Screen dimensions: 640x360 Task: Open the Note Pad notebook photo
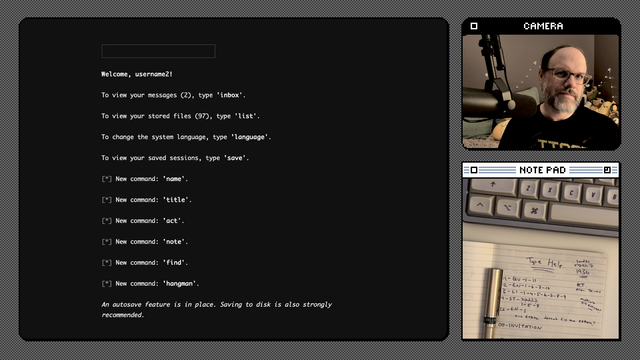541,258
